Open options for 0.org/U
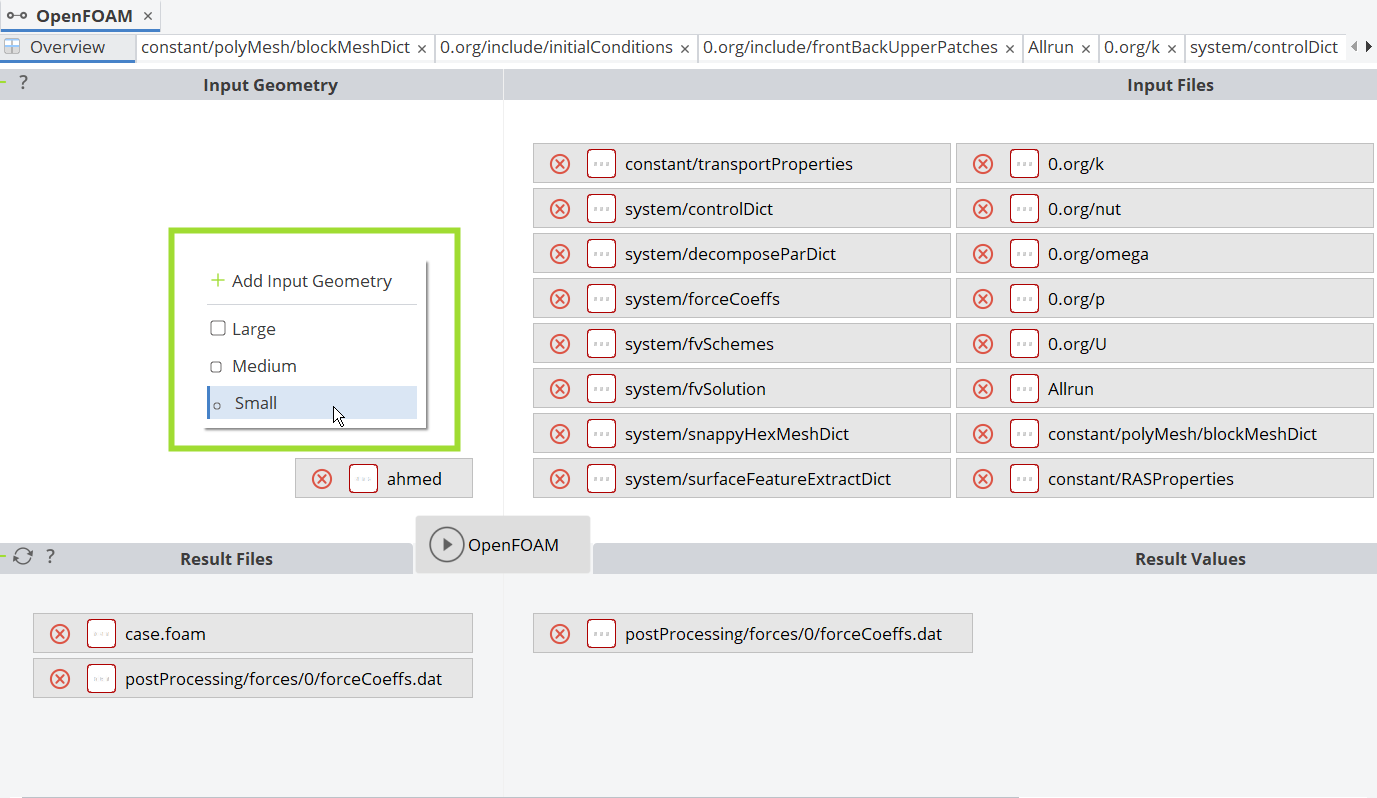The image size is (1377, 798). (x=1024, y=344)
